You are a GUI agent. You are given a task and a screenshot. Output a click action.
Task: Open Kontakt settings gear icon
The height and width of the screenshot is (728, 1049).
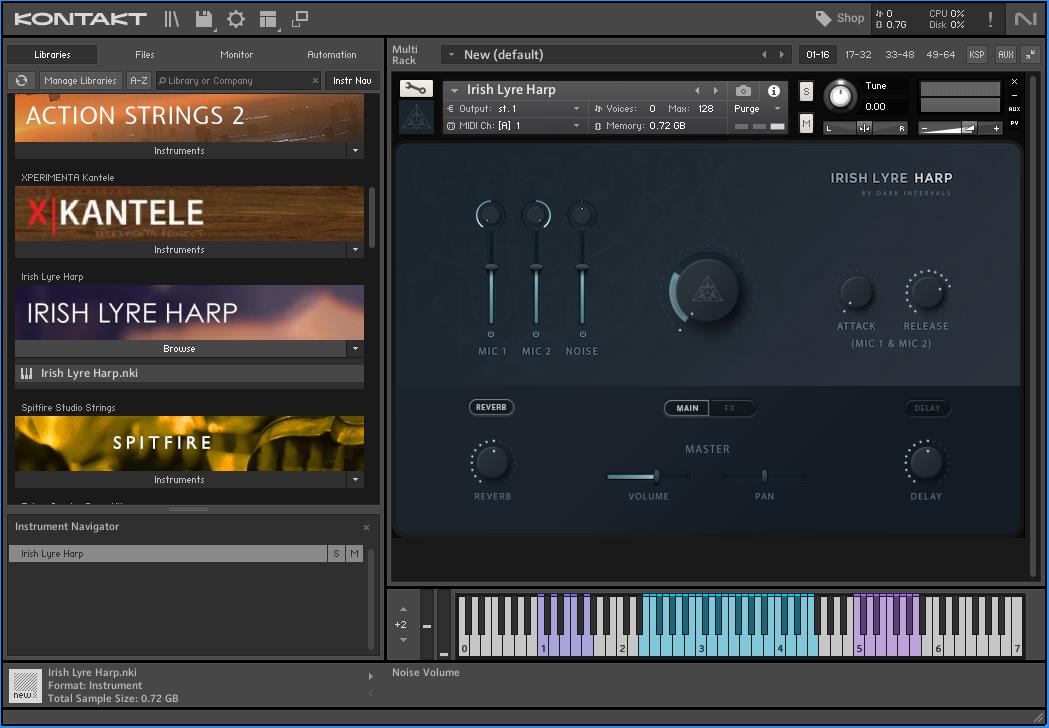(x=236, y=18)
